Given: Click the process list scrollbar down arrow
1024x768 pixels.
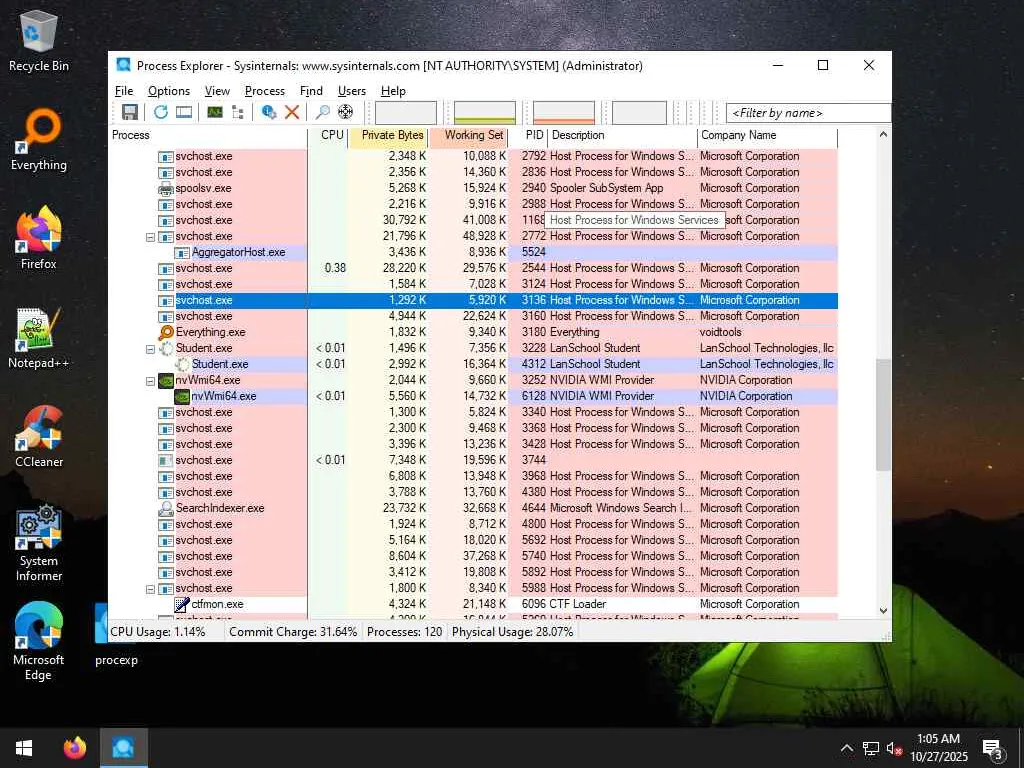Looking at the screenshot, I should pos(883,611).
